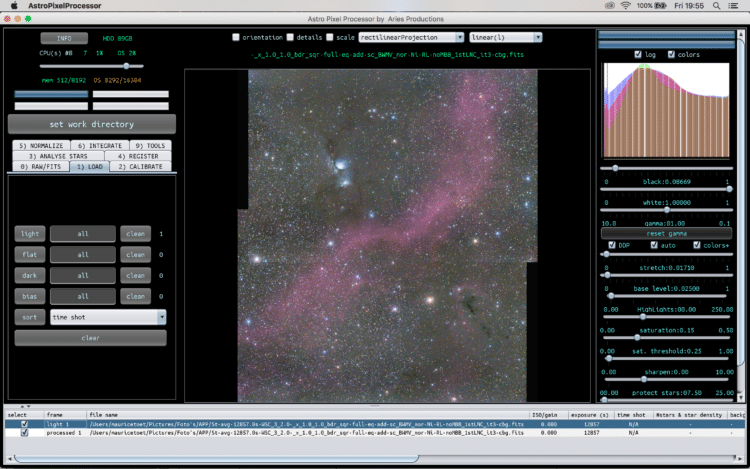The image size is (750, 469).
Task: Open the Wi-Fi status menu
Action: pyautogui.click(x=625, y=6)
